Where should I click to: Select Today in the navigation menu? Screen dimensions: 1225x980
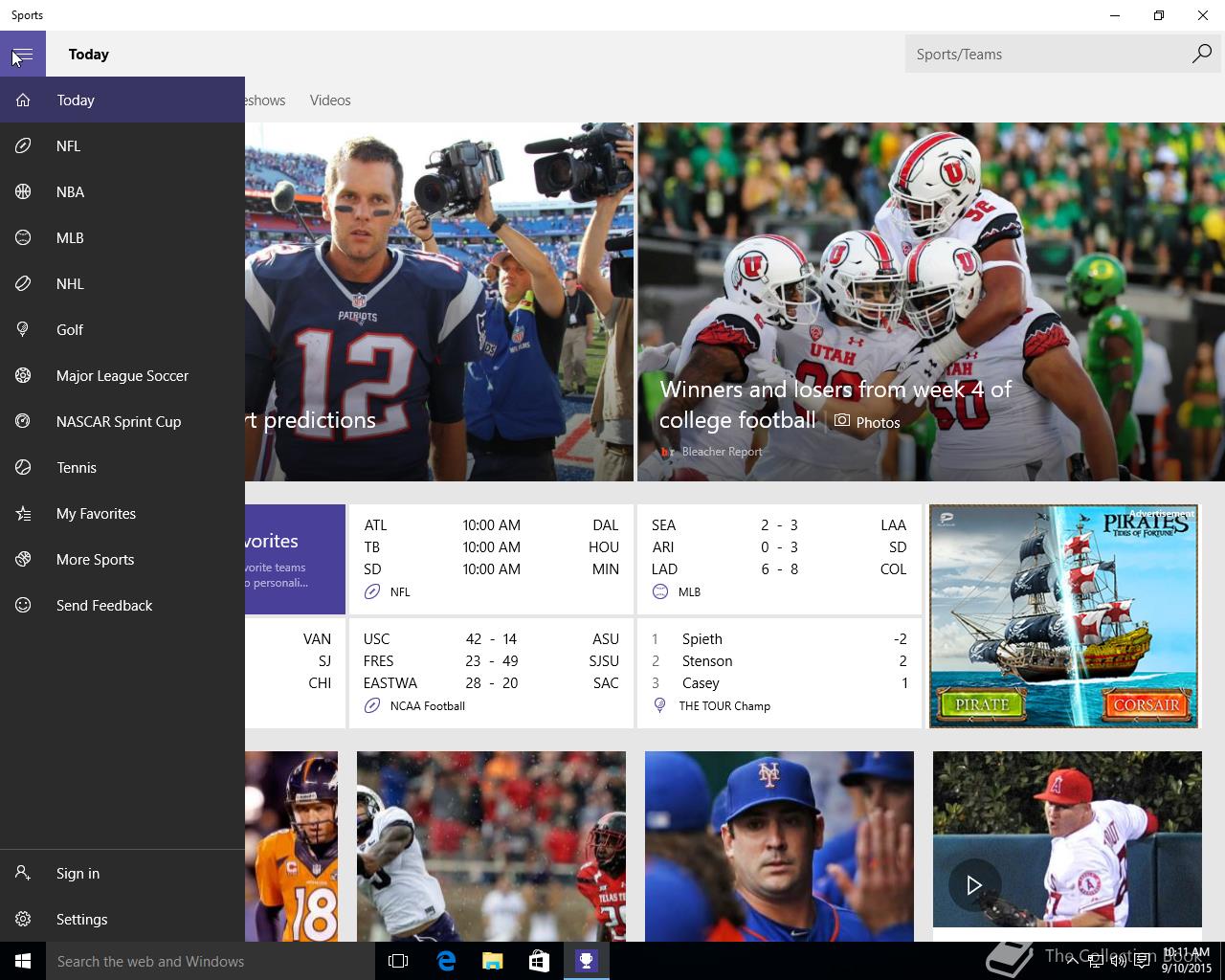tap(122, 100)
